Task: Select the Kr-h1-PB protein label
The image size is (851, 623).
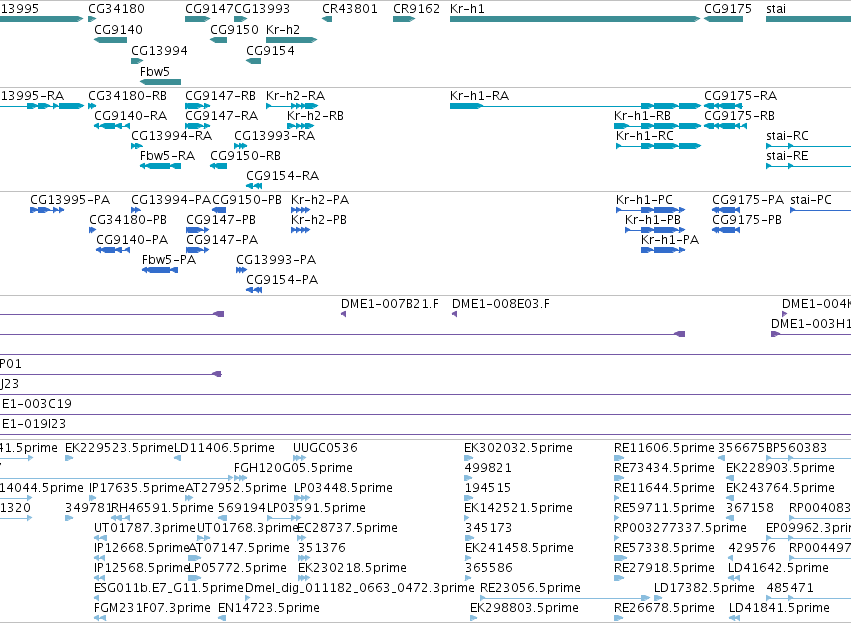Action: (653, 220)
